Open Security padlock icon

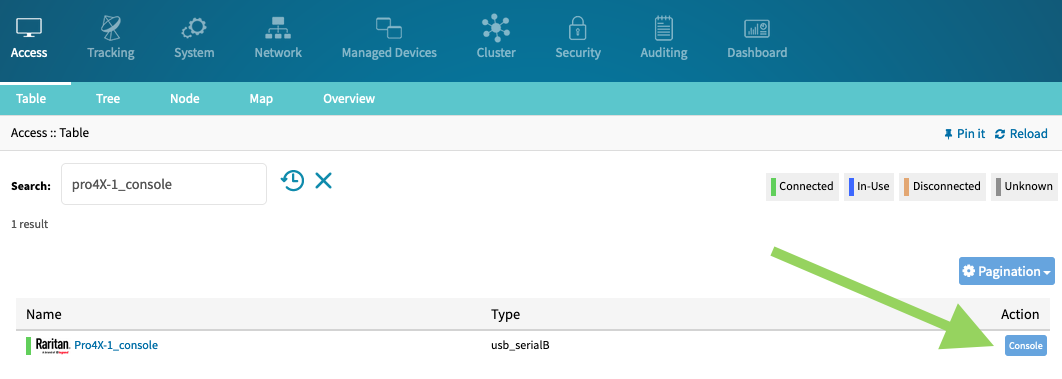(578, 28)
